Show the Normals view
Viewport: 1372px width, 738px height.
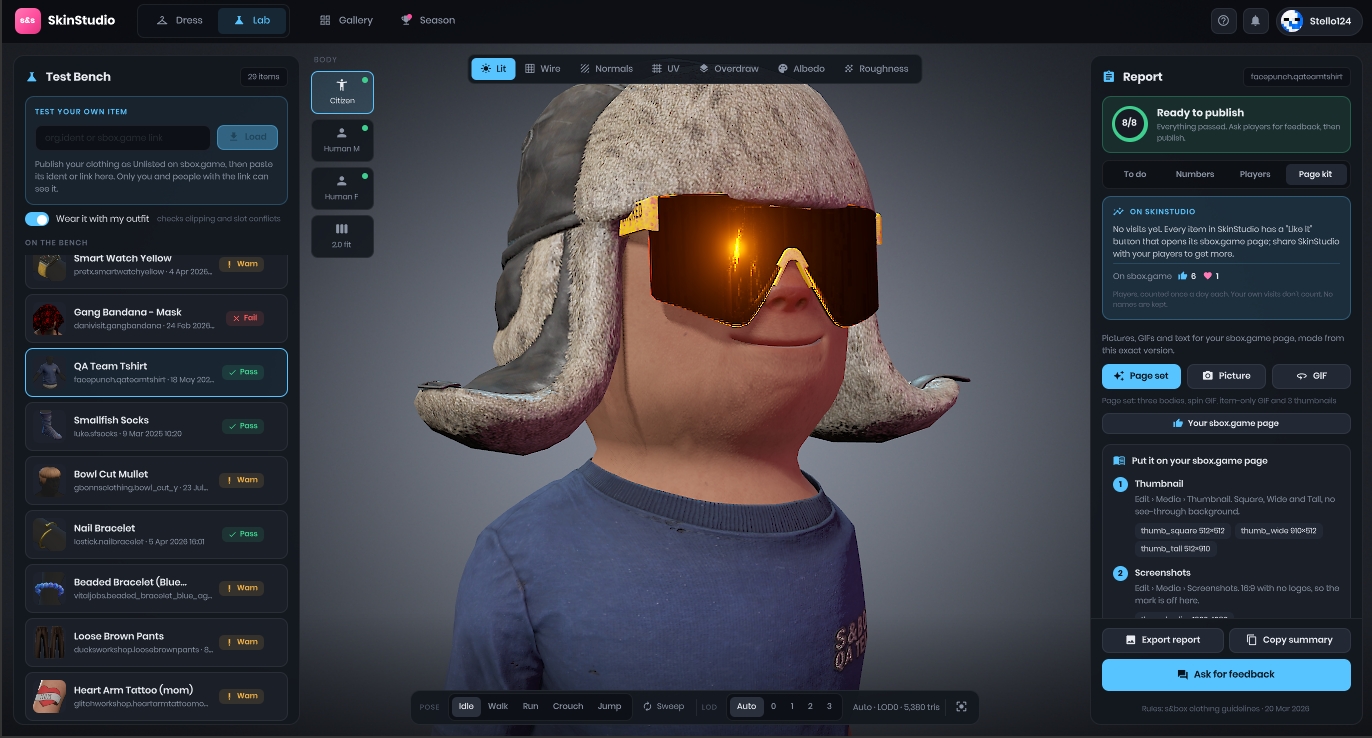[x=606, y=69]
